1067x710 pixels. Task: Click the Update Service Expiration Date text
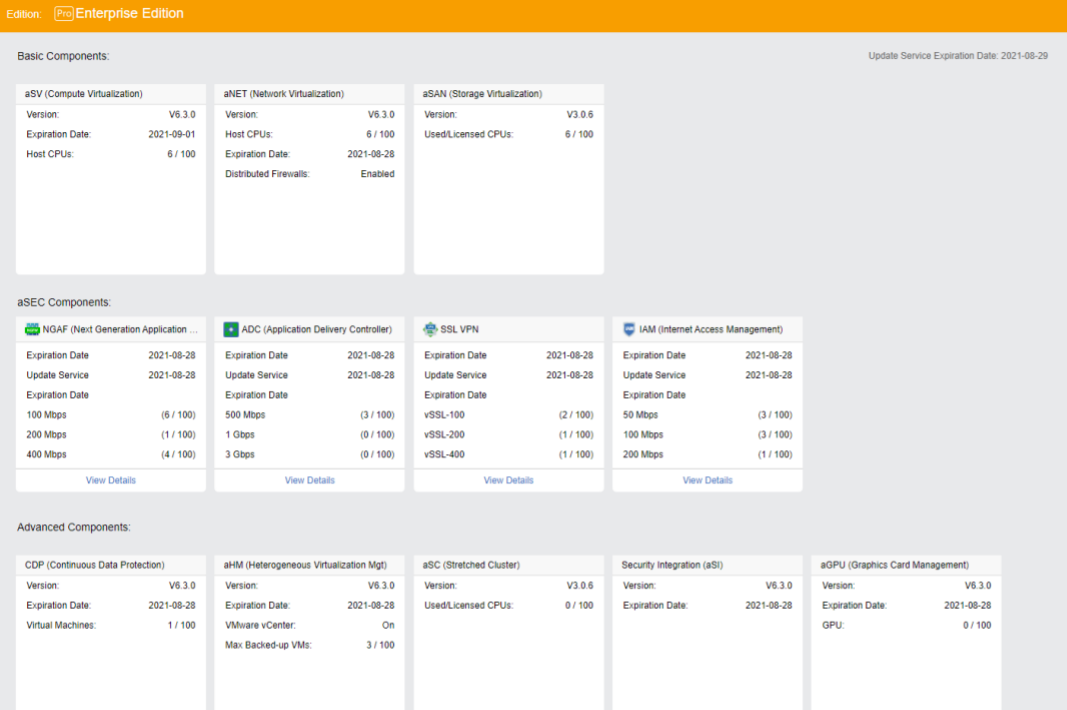click(957, 56)
